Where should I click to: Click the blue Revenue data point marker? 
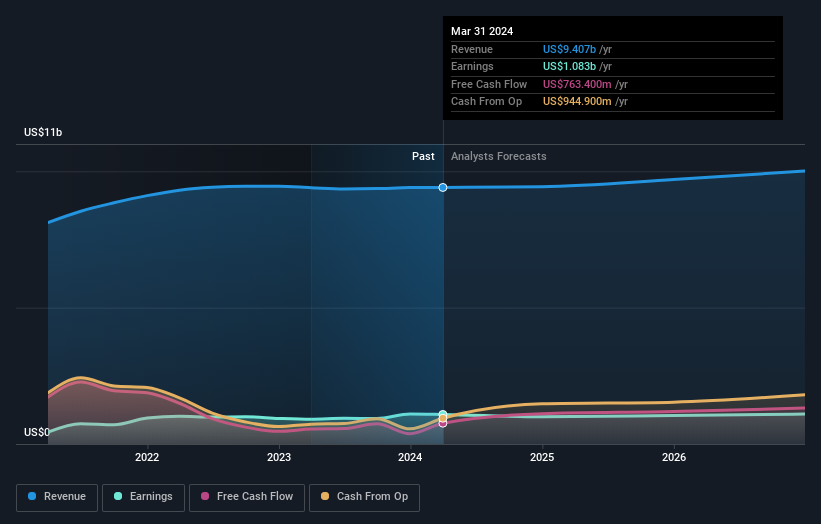point(443,187)
